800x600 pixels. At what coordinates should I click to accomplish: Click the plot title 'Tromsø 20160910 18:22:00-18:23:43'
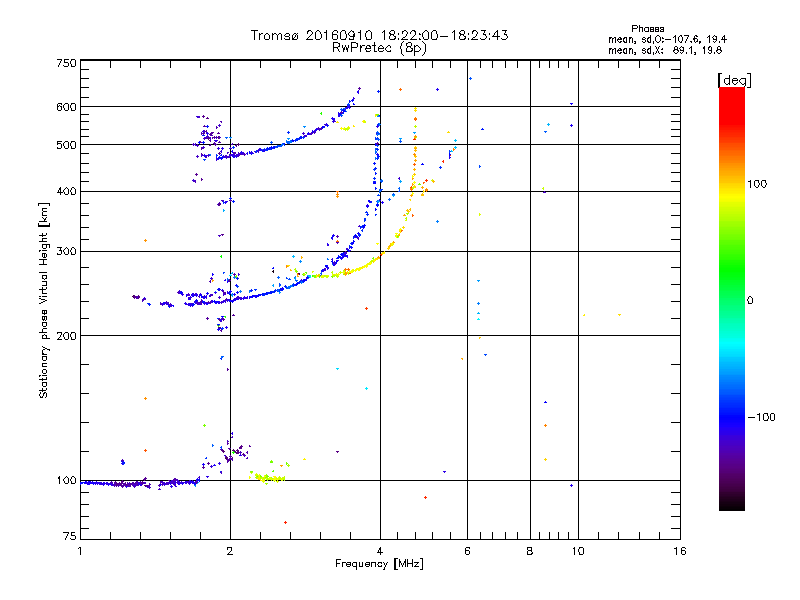pos(379,35)
